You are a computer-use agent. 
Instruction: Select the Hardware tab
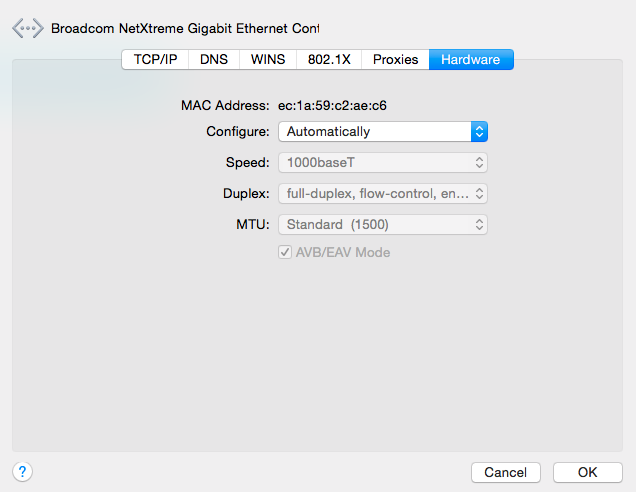(471, 60)
